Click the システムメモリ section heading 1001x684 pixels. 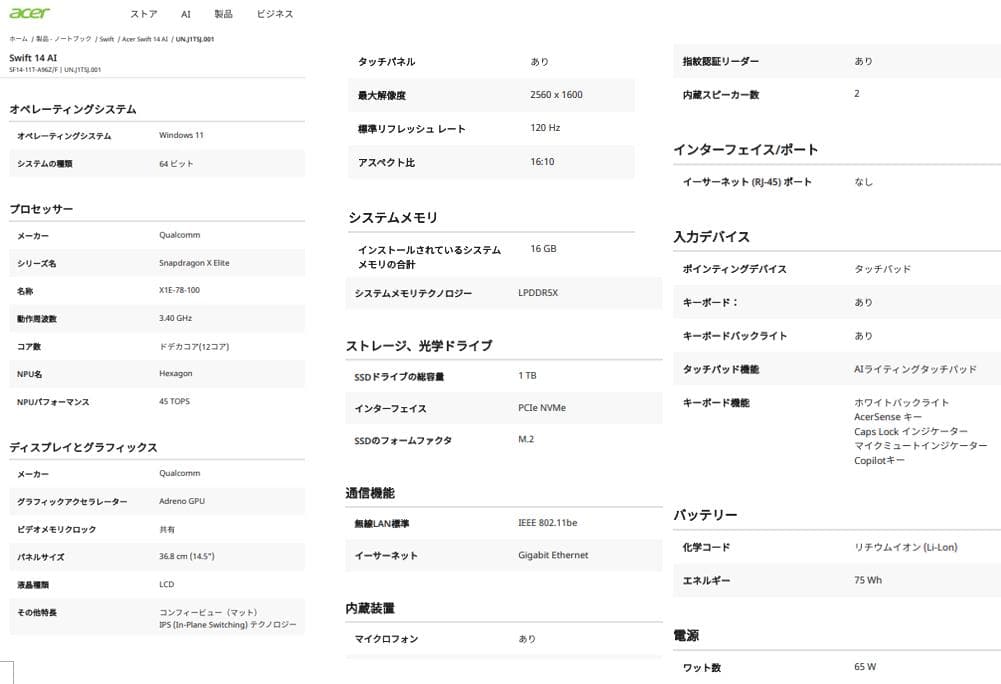click(392, 217)
